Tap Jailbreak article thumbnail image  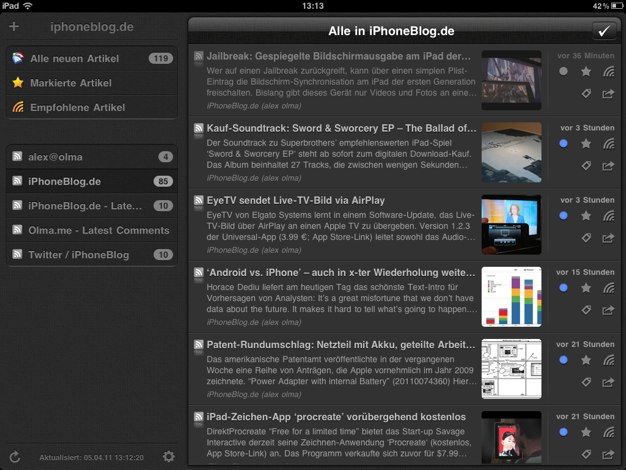(511, 80)
